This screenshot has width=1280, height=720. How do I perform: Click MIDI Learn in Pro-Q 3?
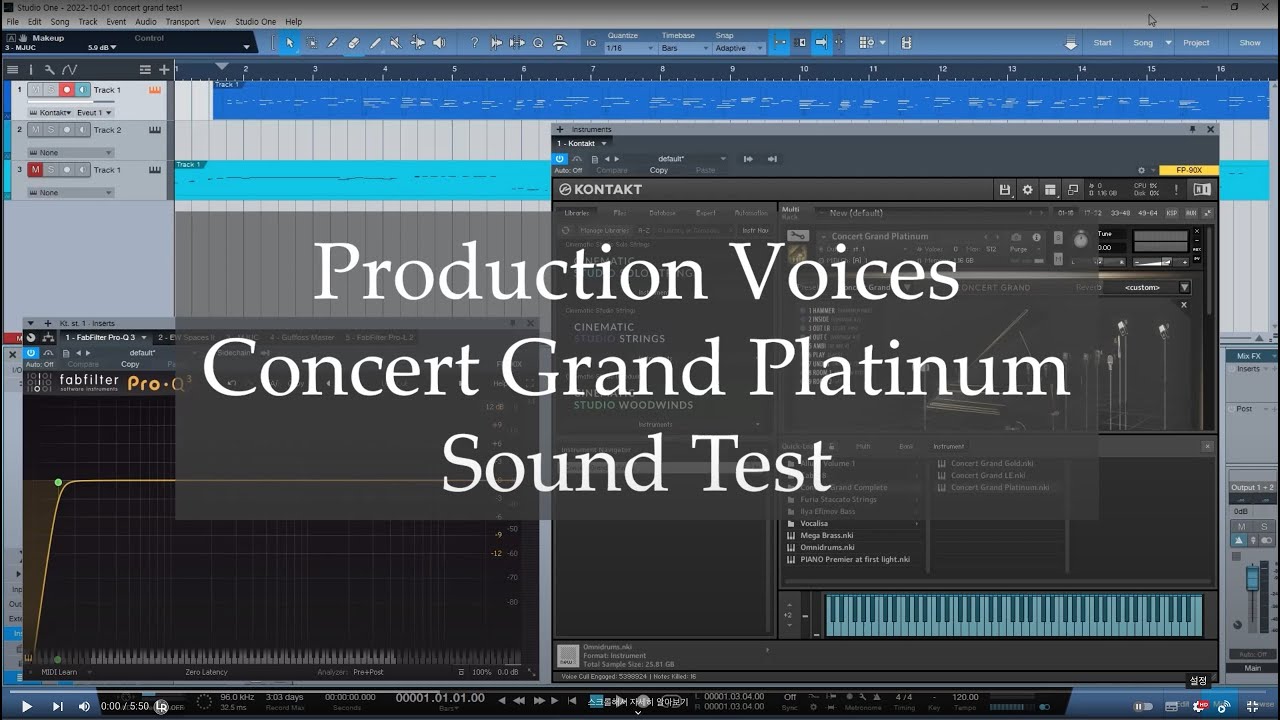(59, 672)
